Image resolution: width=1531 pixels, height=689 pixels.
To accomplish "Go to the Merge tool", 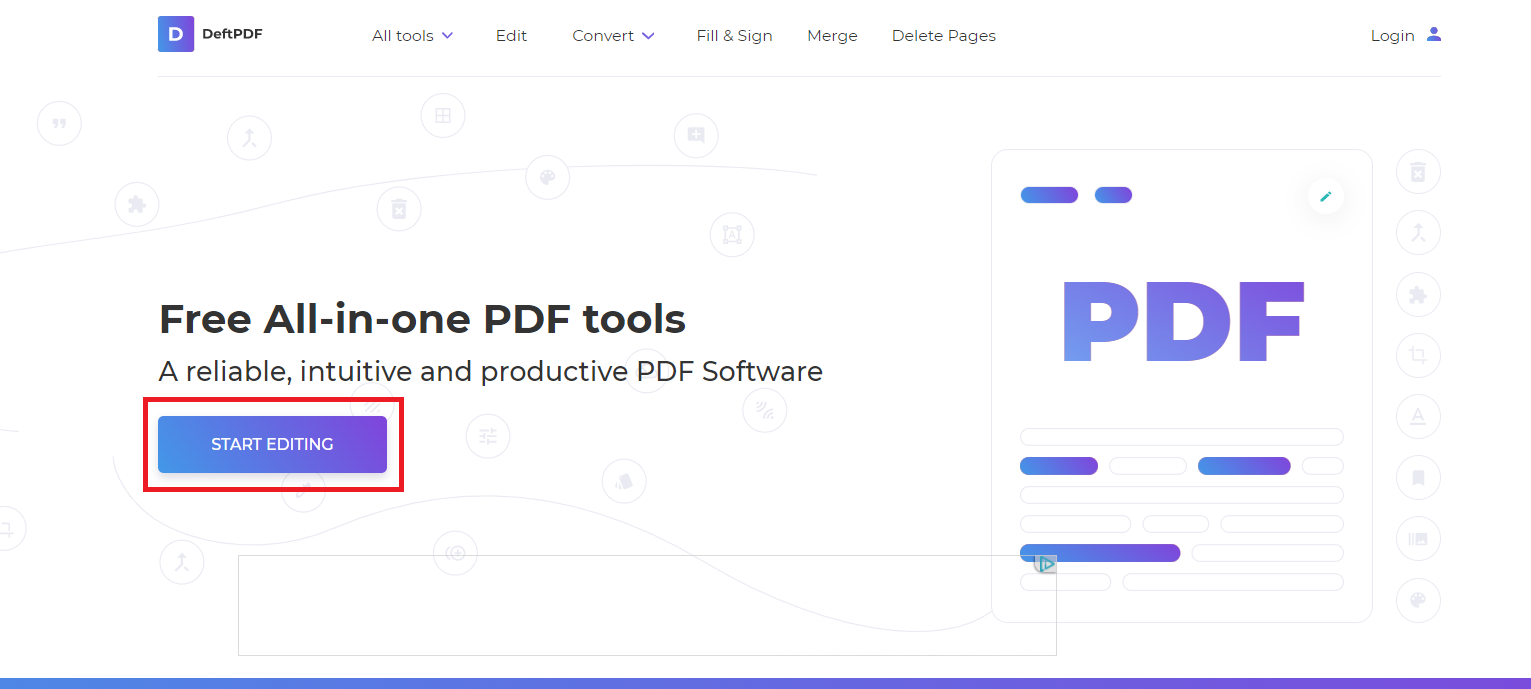I will pyautogui.click(x=832, y=36).
